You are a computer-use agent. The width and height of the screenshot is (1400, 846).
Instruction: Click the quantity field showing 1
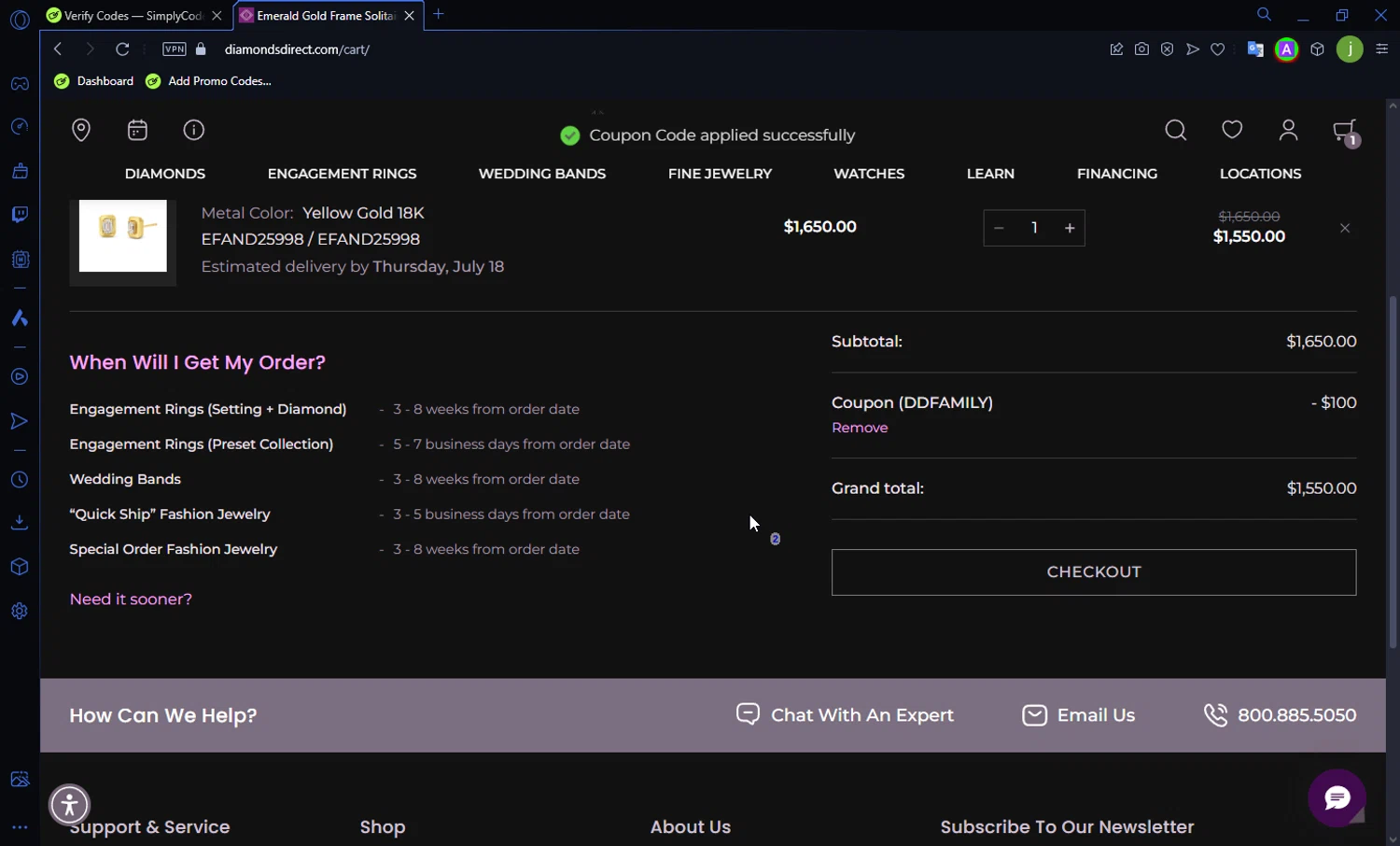tap(1034, 228)
